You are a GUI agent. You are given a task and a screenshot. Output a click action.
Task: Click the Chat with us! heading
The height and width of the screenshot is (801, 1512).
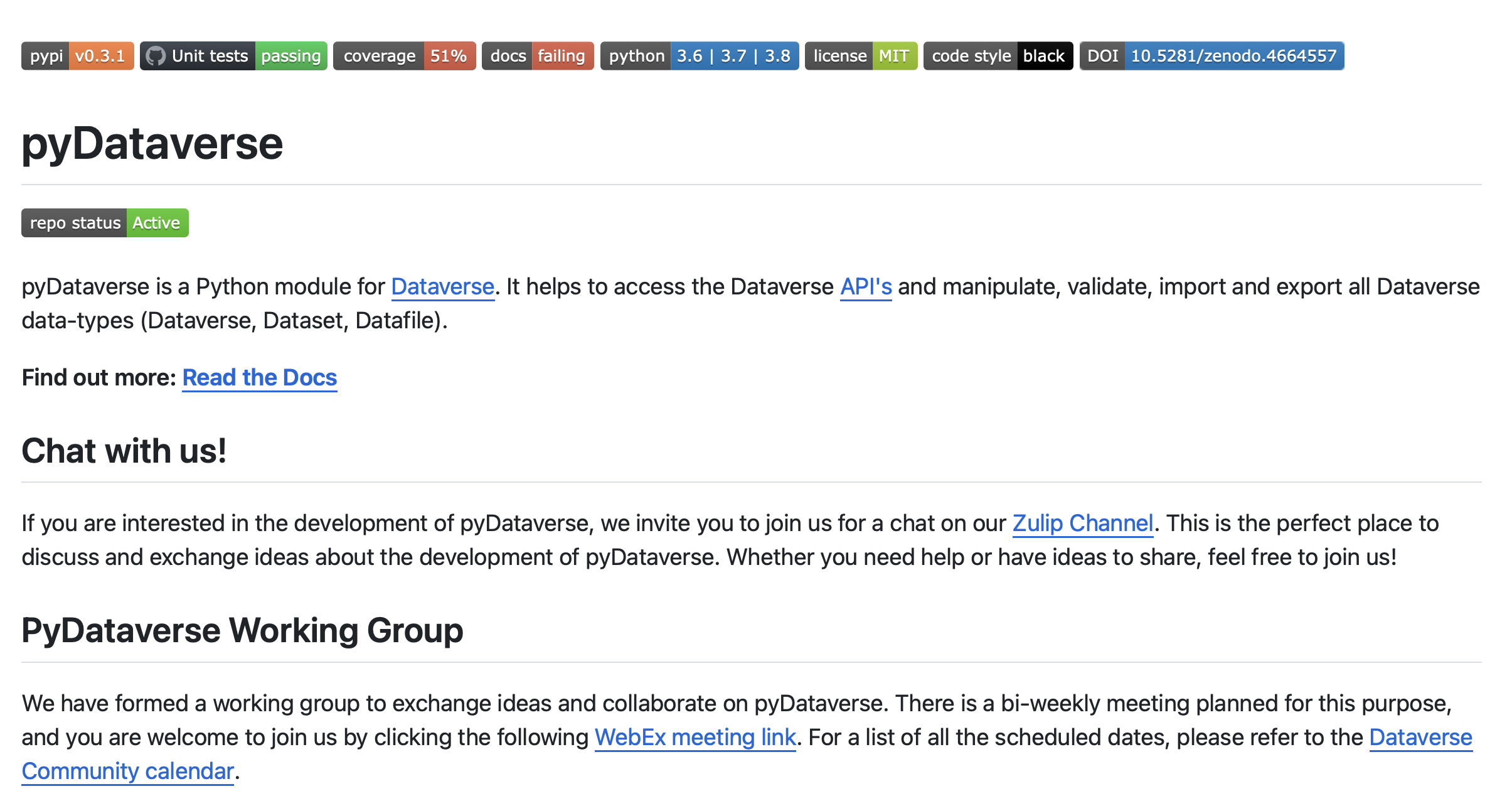click(124, 451)
